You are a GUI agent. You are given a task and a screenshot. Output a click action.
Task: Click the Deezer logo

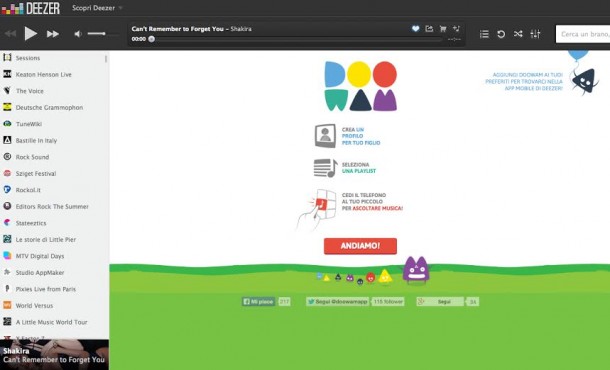tap(30, 8)
